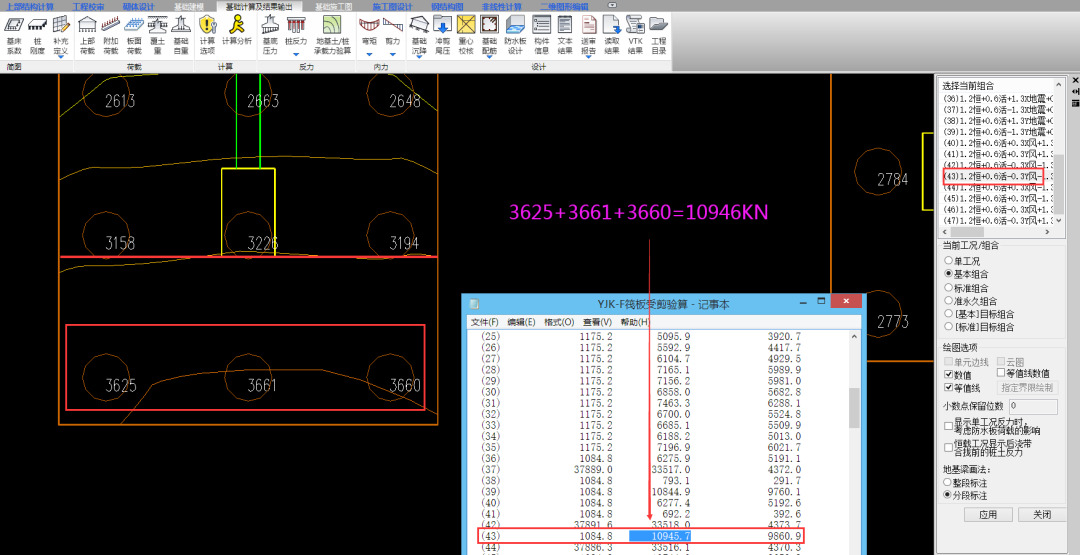This screenshot has height=555, width=1080.
Task: Click the 桩刚度 icon
Action: point(37,36)
